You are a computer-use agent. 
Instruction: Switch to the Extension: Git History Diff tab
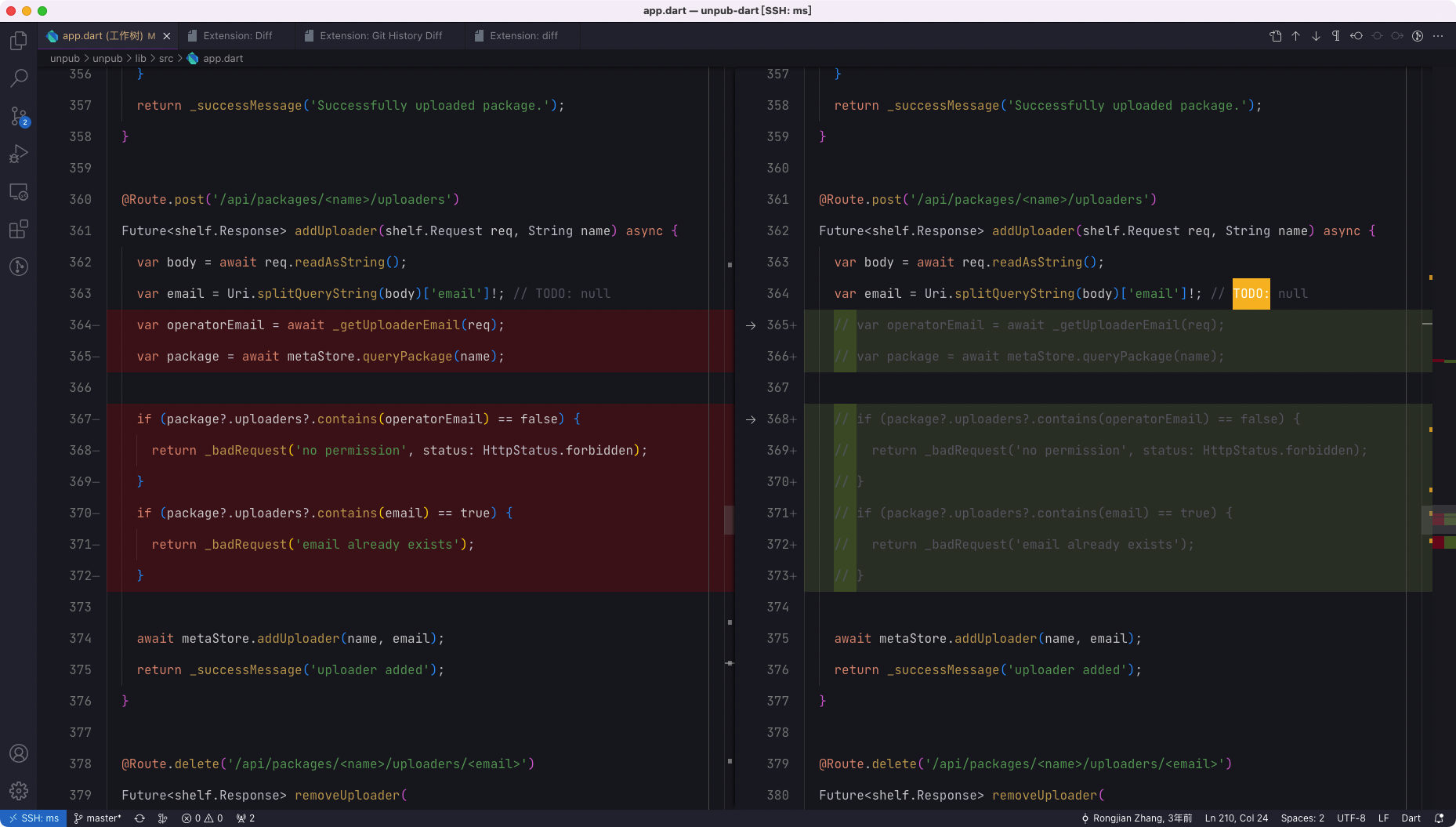(380, 36)
